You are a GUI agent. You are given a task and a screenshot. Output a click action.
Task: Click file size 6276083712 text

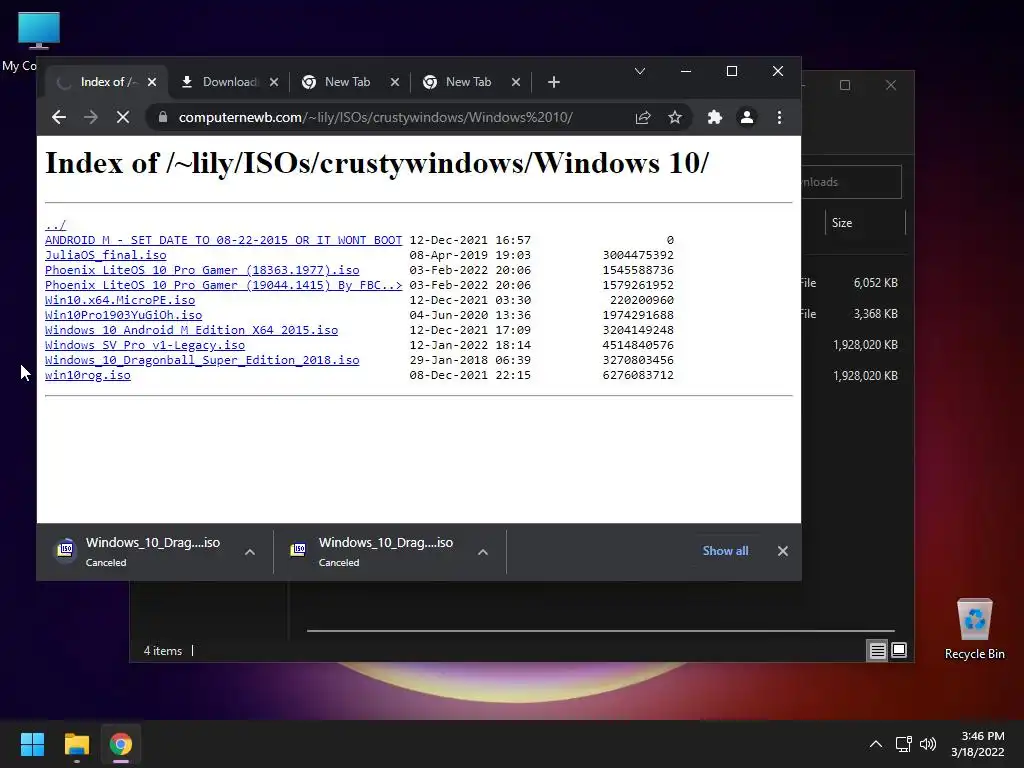pyautogui.click(x=638, y=376)
